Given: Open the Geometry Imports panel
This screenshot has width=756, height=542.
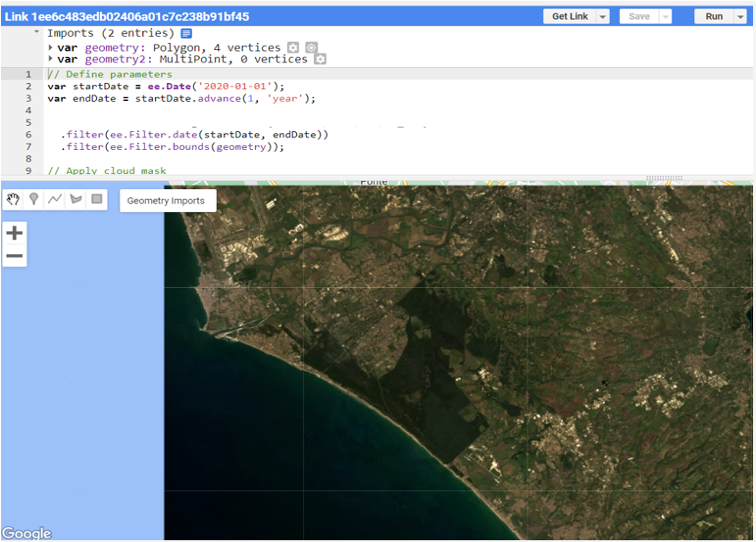Looking at the screenshot, I should tap(166, 201).
